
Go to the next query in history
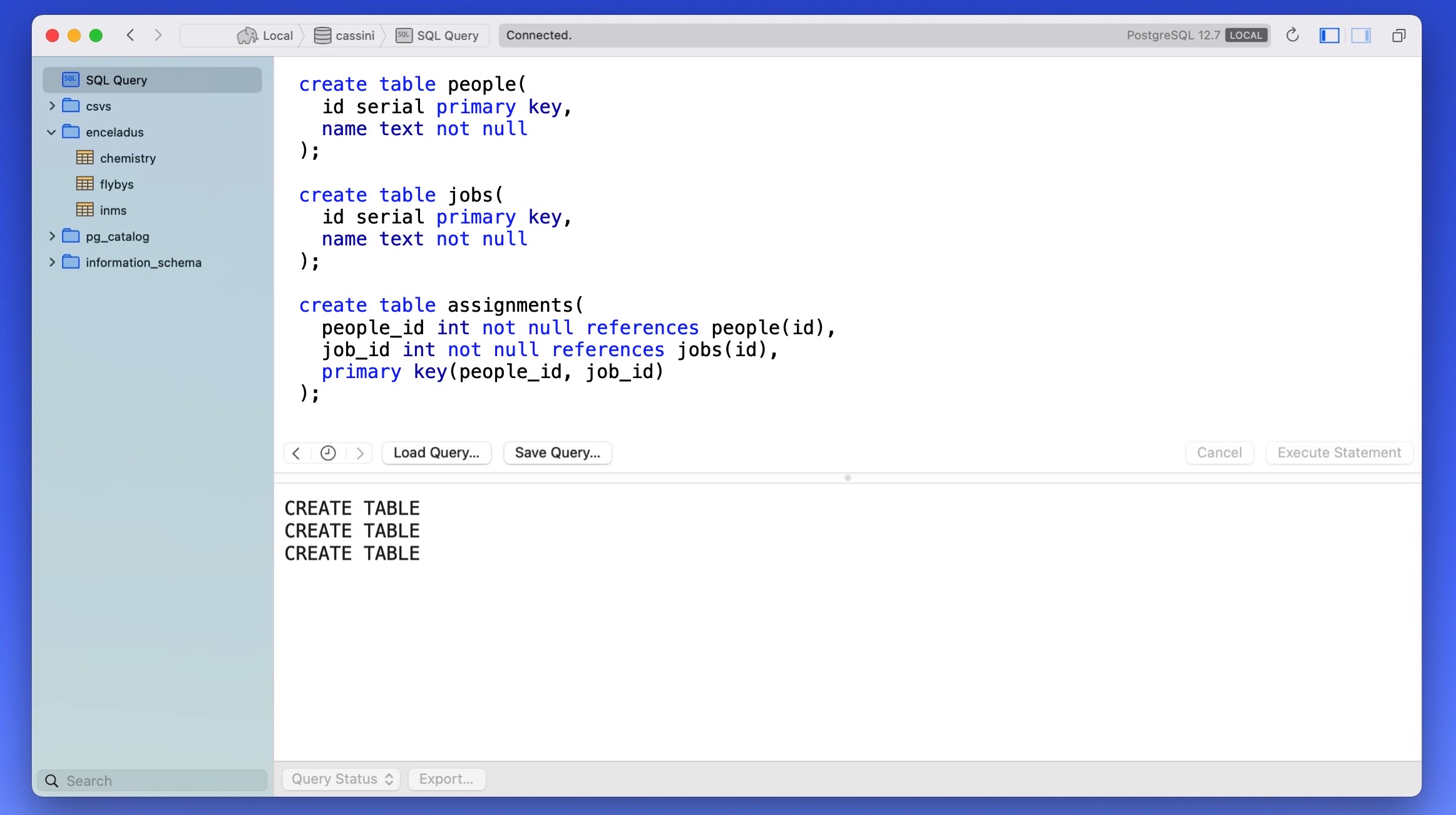click(360, 453)
